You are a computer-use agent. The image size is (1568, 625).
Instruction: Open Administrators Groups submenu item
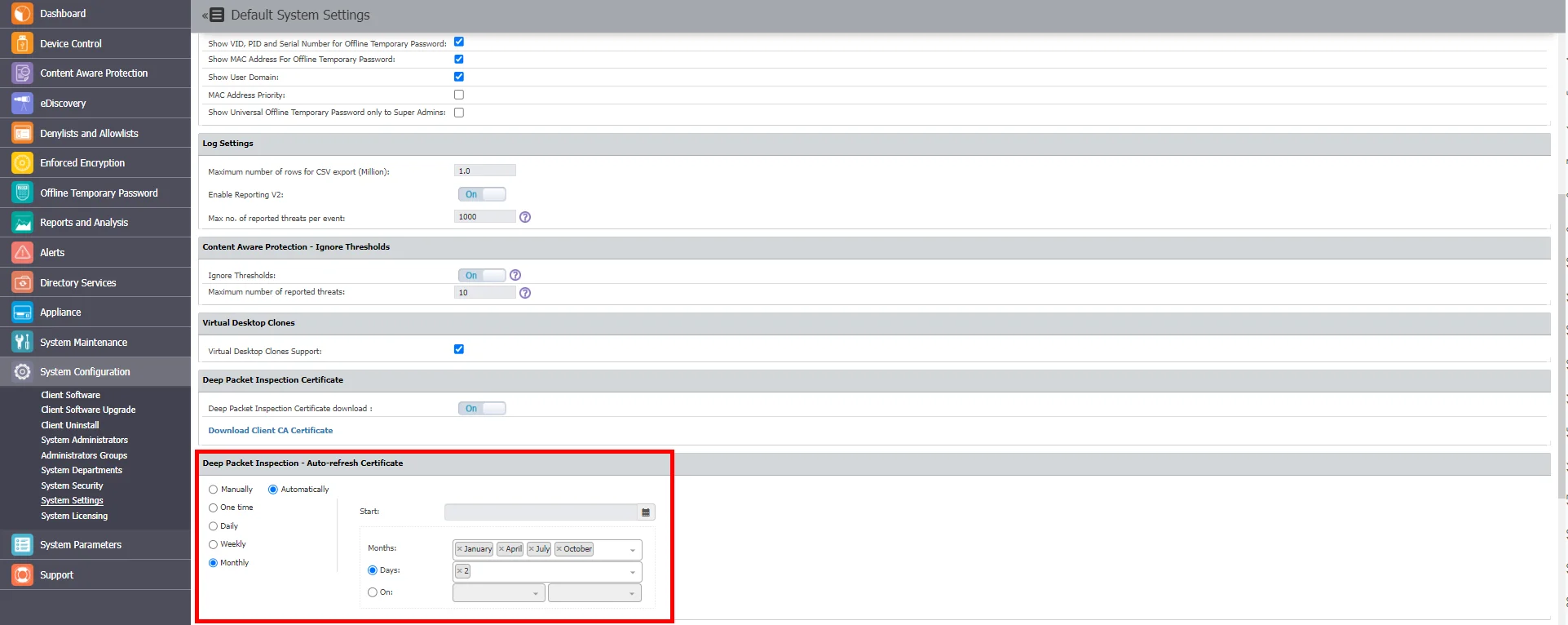(x=84, y=455)
